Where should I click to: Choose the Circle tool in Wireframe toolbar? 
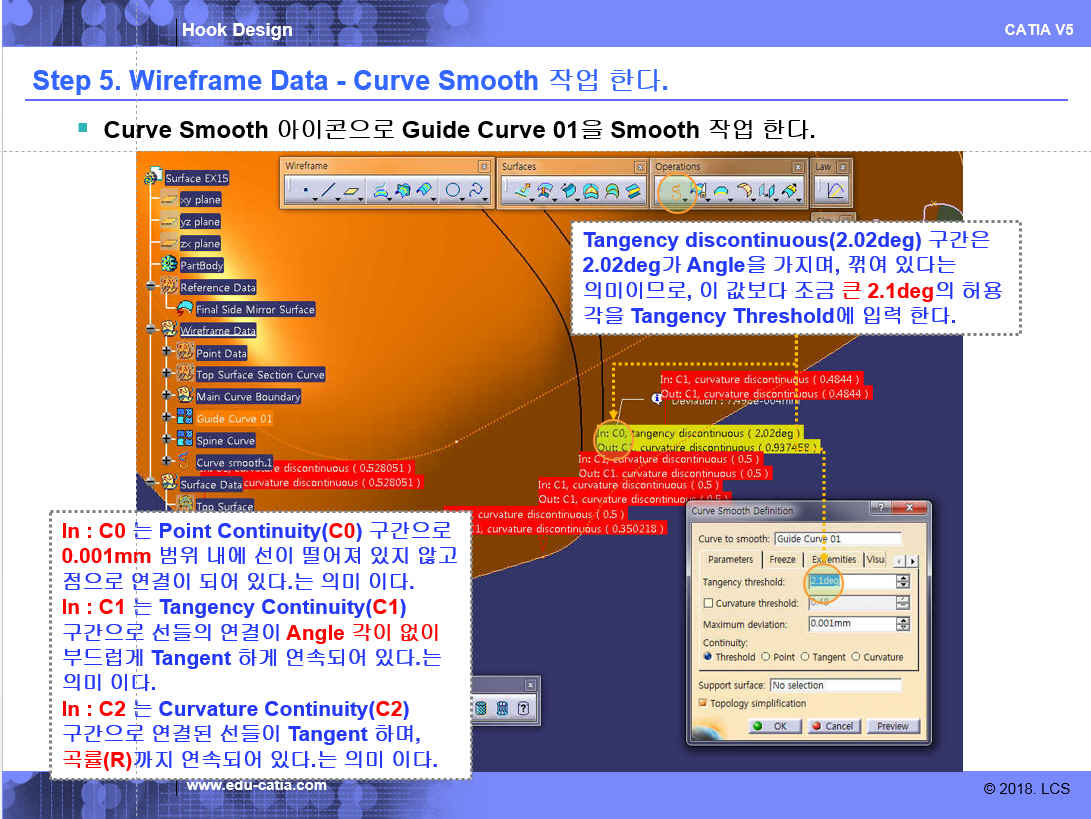(452, 190)
